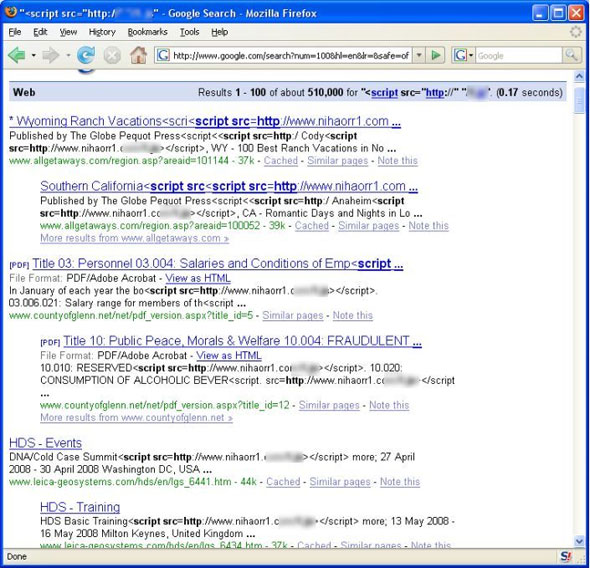This screenshot has width=590, height=568.
Task: Open the History menu
Action: [102, 32]
